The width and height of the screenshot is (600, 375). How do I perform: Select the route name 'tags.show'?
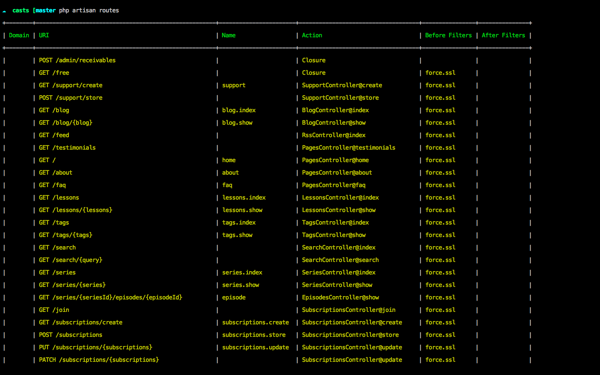click(237, 235)
